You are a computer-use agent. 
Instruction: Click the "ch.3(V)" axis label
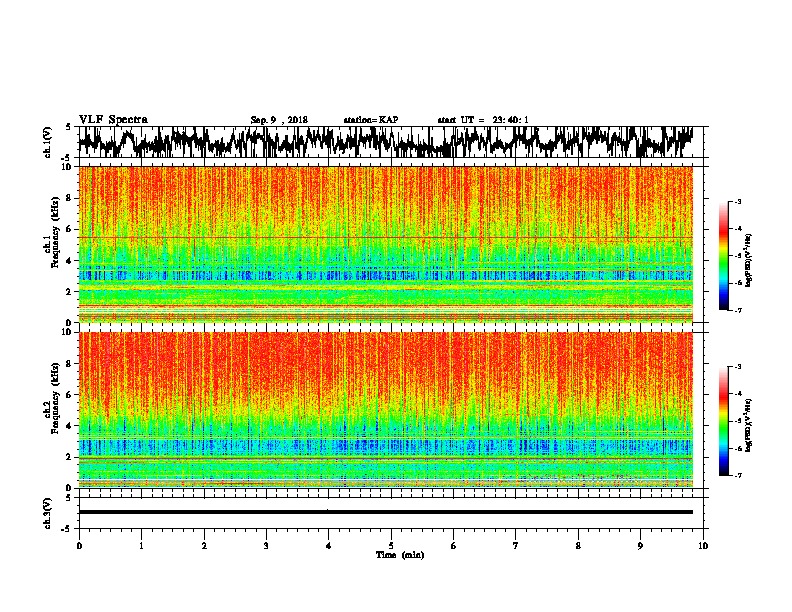coord(48,514)
